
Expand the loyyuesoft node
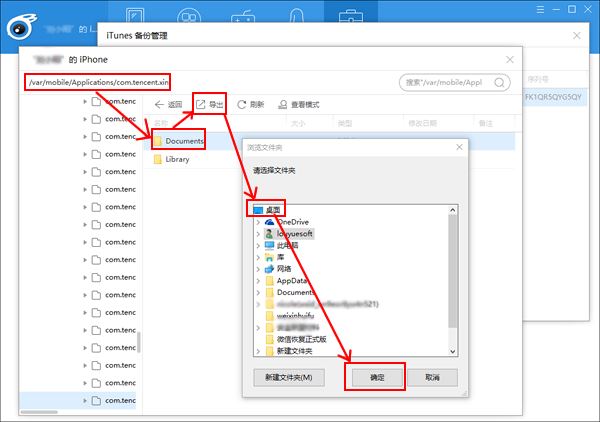tap(258, 234)
